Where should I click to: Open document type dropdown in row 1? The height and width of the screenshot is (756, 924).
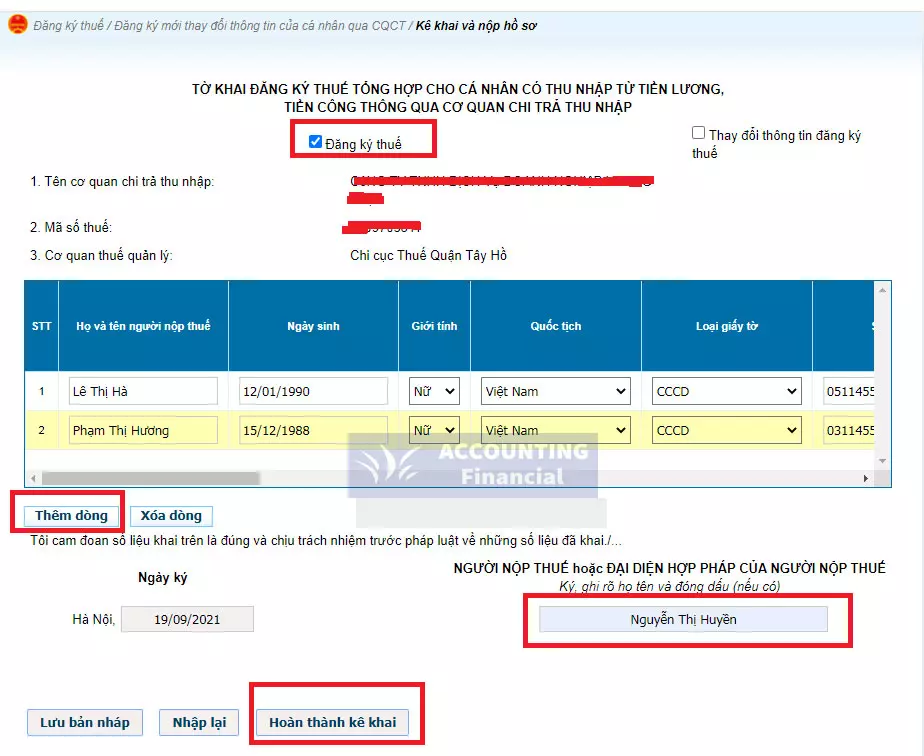point(727,391)
